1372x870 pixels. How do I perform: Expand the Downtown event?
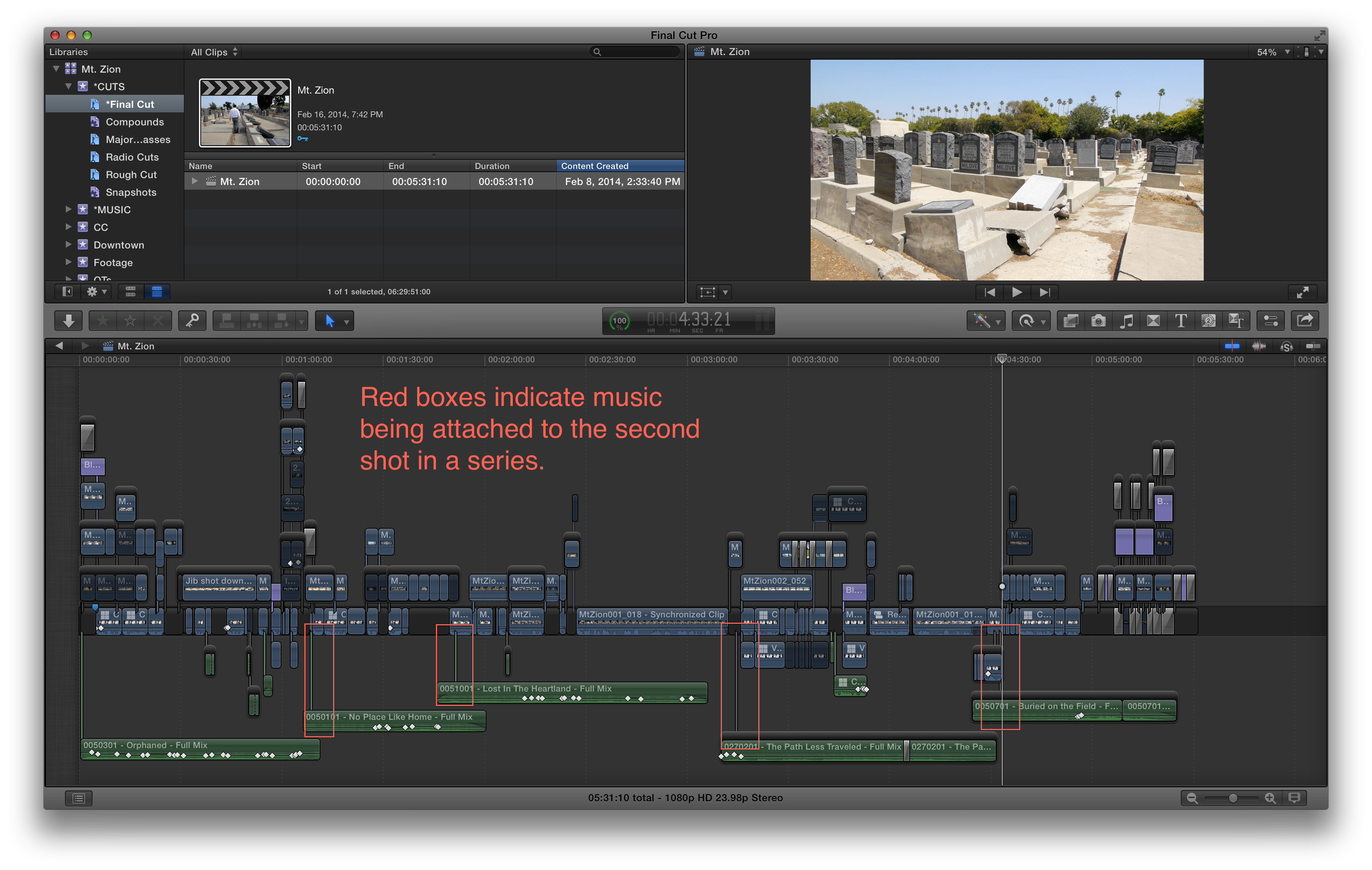(68, 245)
